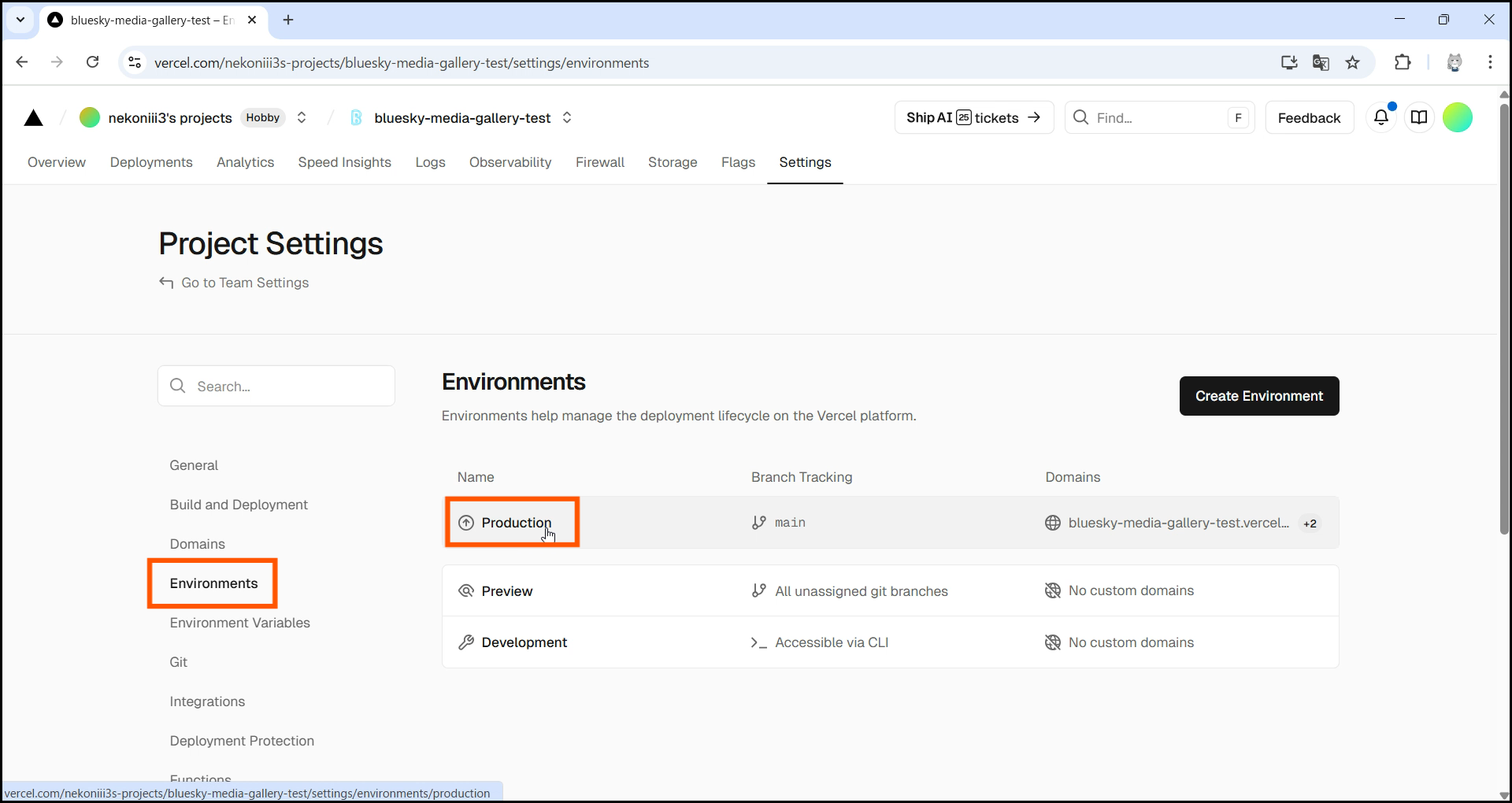Expand the project switcher chevron

(567, 117)
